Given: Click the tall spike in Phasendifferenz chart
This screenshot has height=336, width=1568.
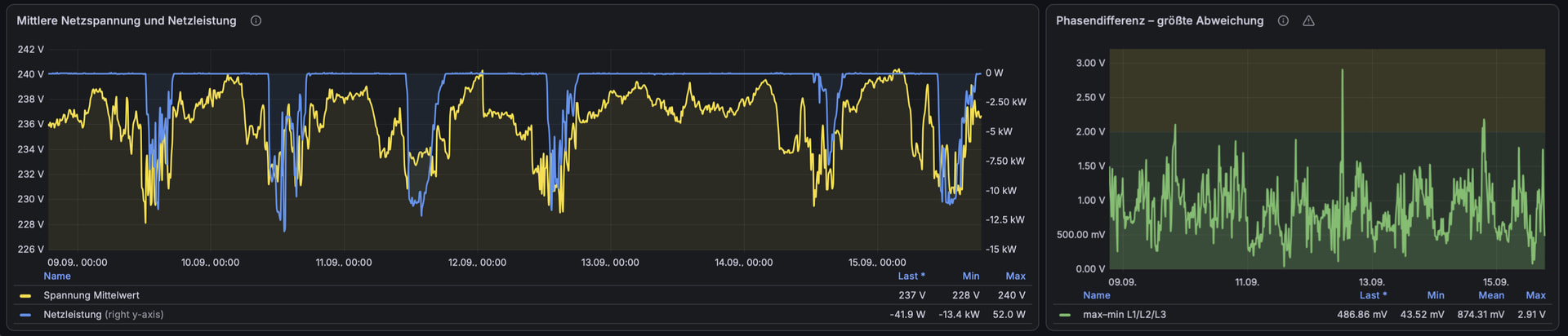Looking at the screenshot, I should [x=1342, y=90].
